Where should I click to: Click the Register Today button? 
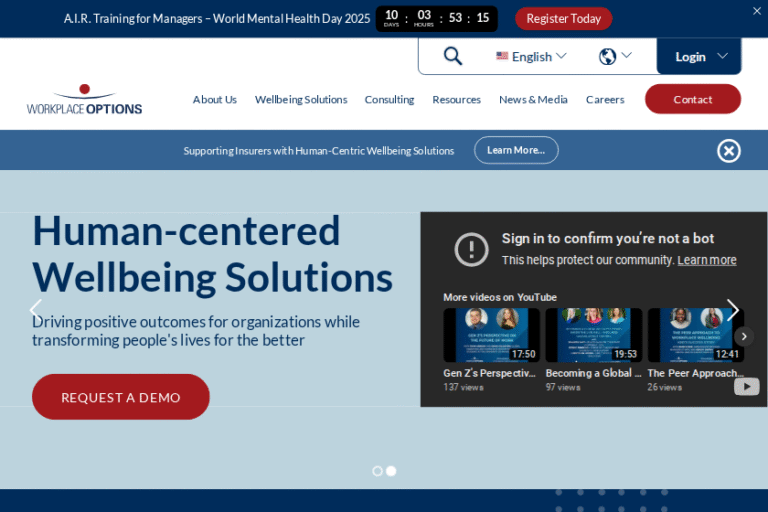click(x=563, y=18)
